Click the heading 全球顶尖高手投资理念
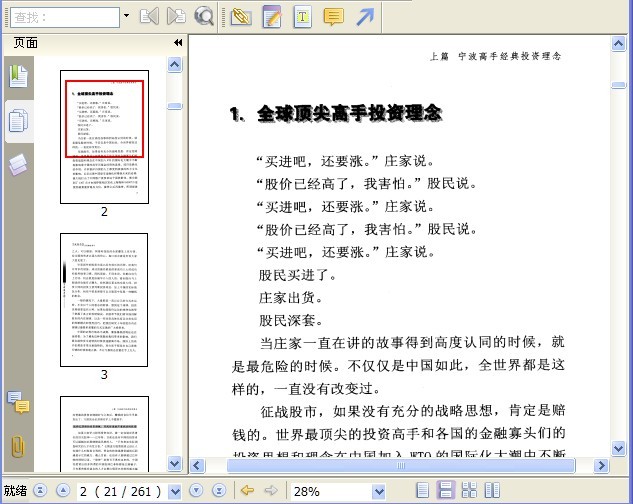Screen dimensions: 633x504 [x=350, y=113]
